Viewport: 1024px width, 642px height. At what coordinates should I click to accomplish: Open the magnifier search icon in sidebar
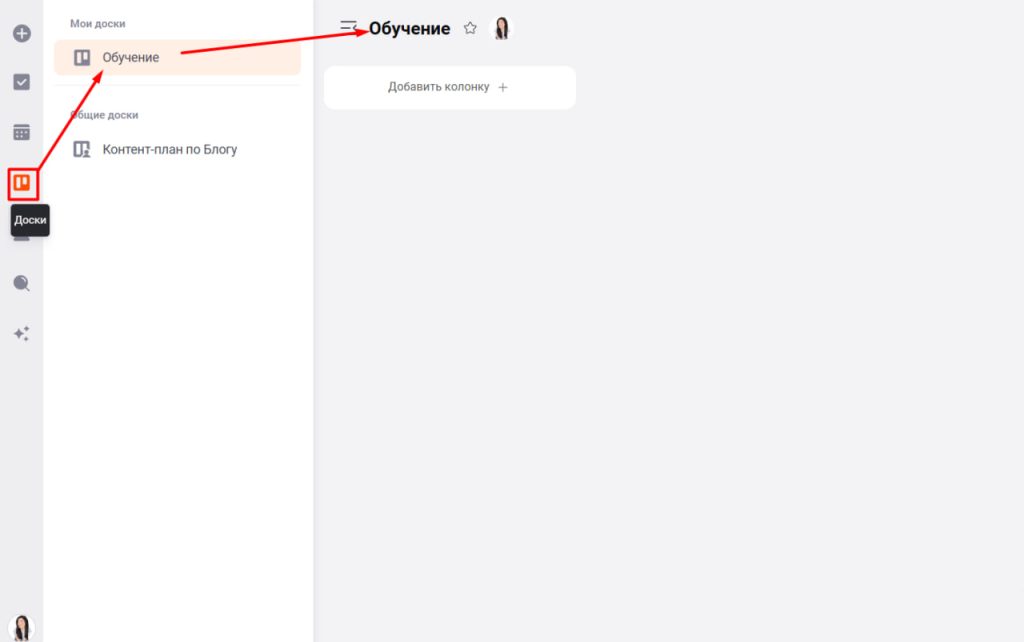(21, 283)
